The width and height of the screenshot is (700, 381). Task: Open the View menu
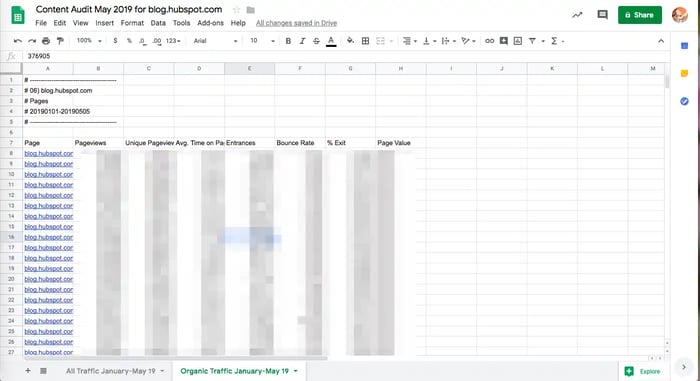81,23
